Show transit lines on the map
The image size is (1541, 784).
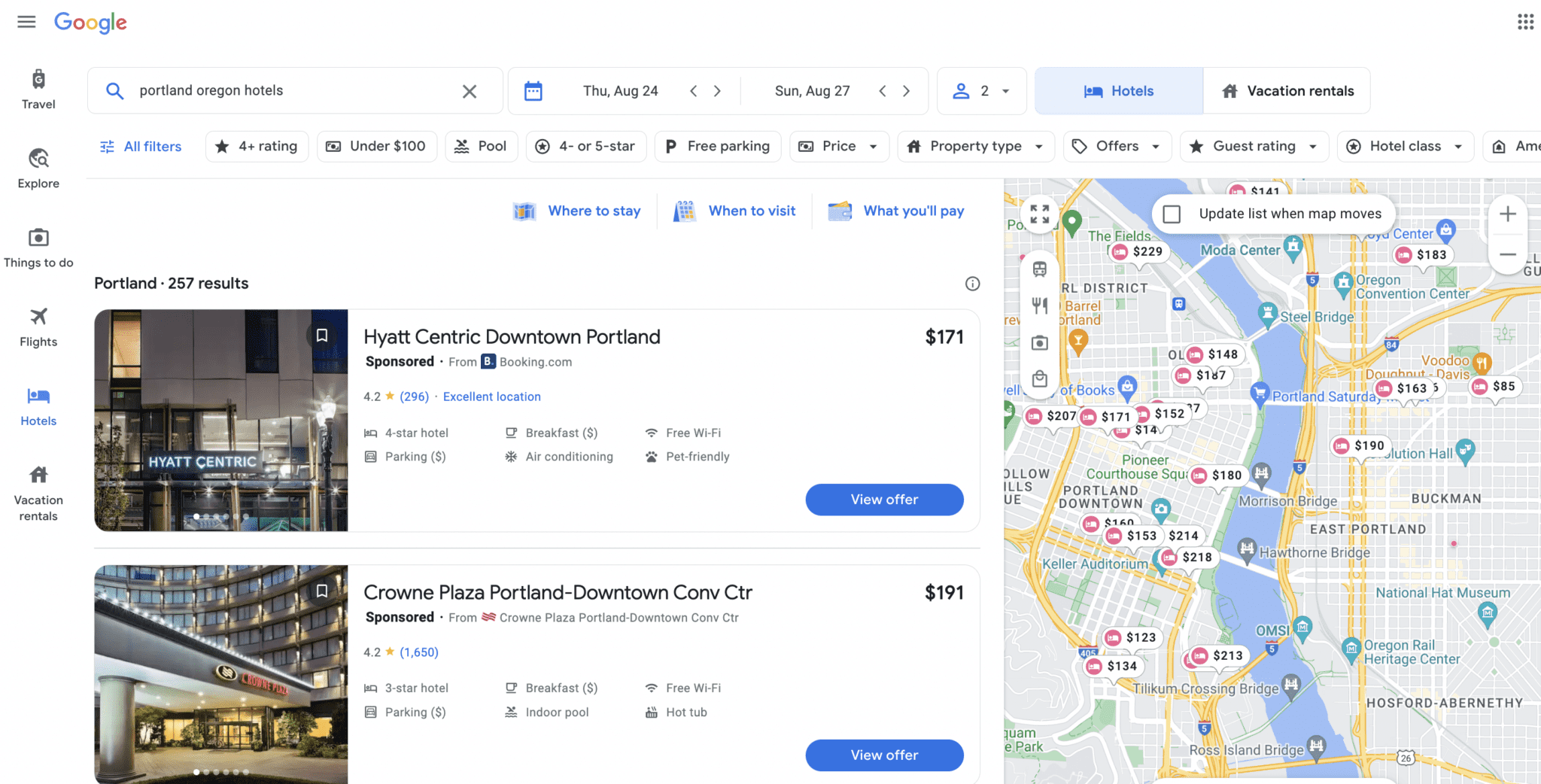[1039, 269]
